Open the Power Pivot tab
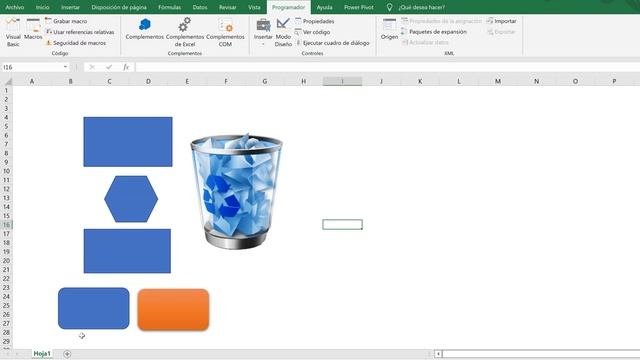The height and width of the screenshot is (360, 640). pyautogui.click(x=358, y=7)
